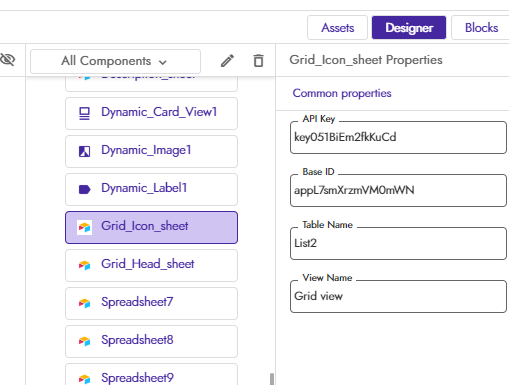This screenshot has width=509, height=385.
Task: Toggle hidden components visibility eye icon
Action: click(x=8, y=60)
